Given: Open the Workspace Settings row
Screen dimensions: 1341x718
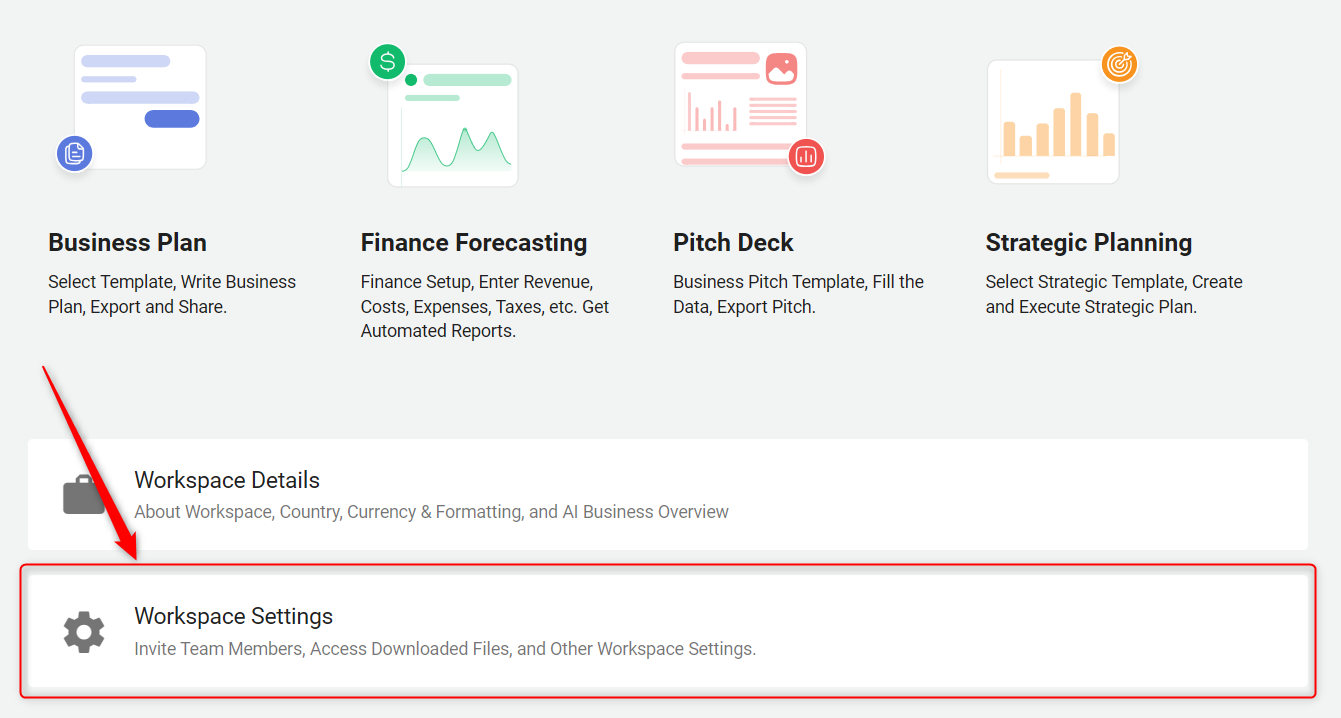Looking at the screenshot, I should [x=668, y=632].
